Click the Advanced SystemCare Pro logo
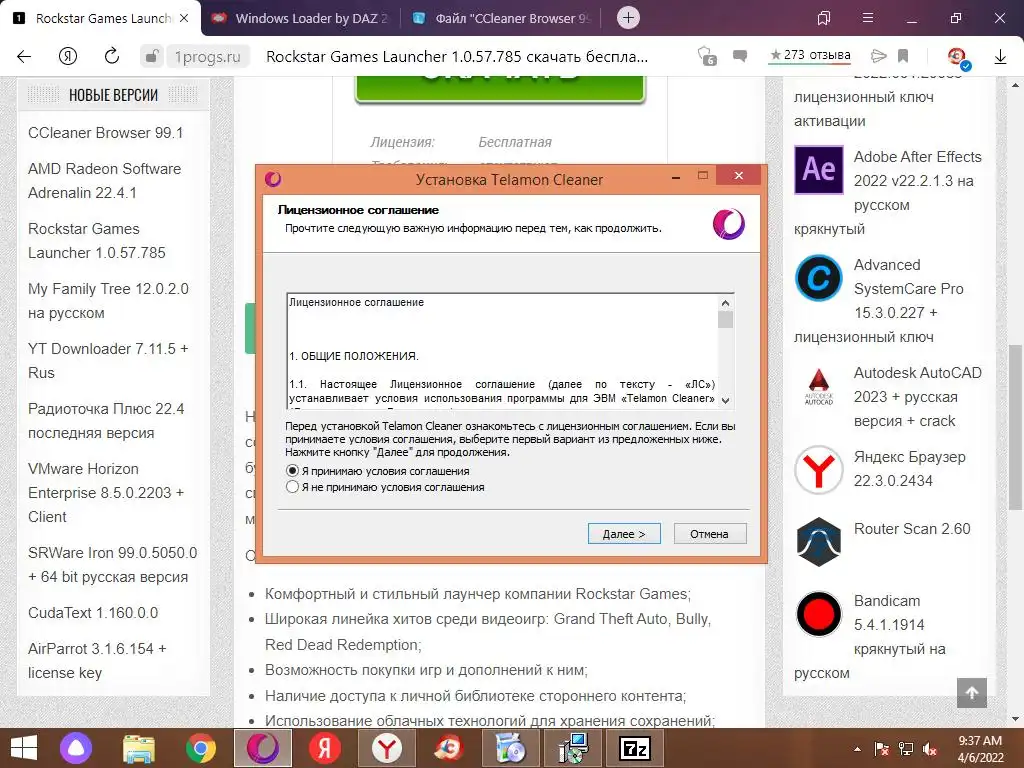This screenshot has height=768, width=1024. 818,278
